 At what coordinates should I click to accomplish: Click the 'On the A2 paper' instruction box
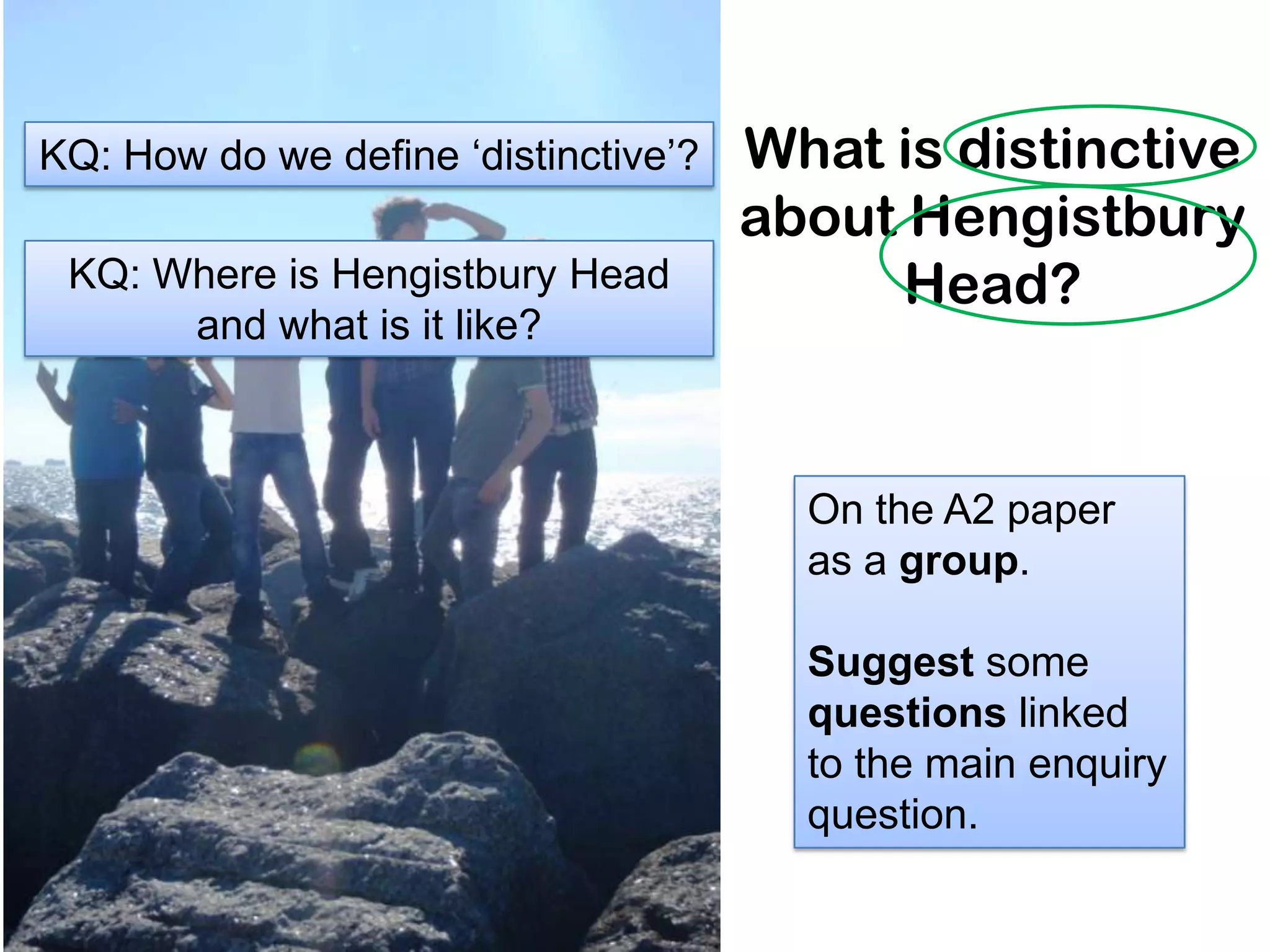(989, 661)
